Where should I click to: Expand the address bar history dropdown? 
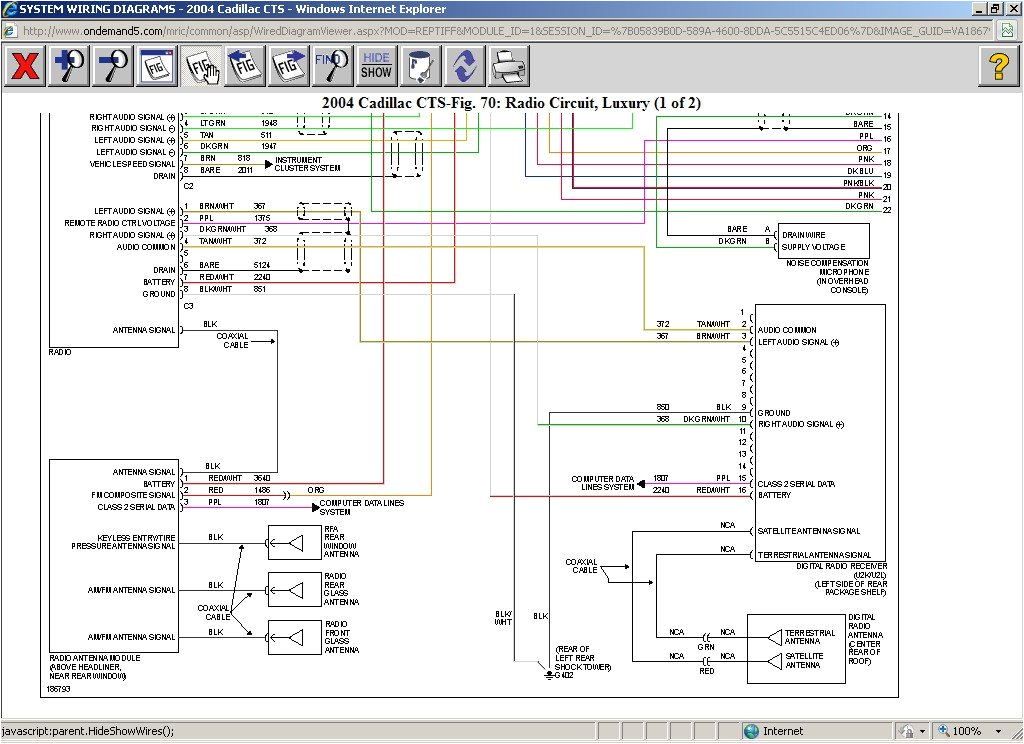pos(1006,31)
